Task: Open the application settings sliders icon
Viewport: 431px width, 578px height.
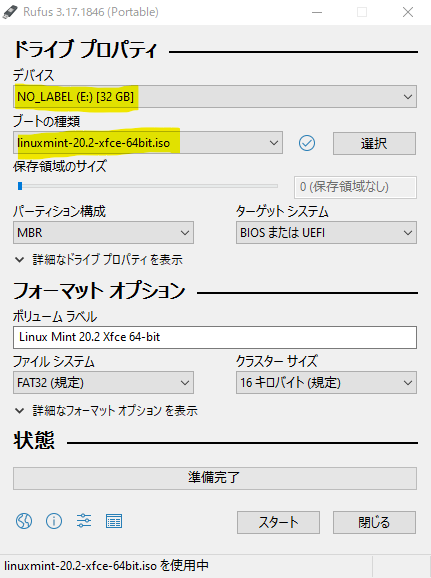Action: pos(84,521)
